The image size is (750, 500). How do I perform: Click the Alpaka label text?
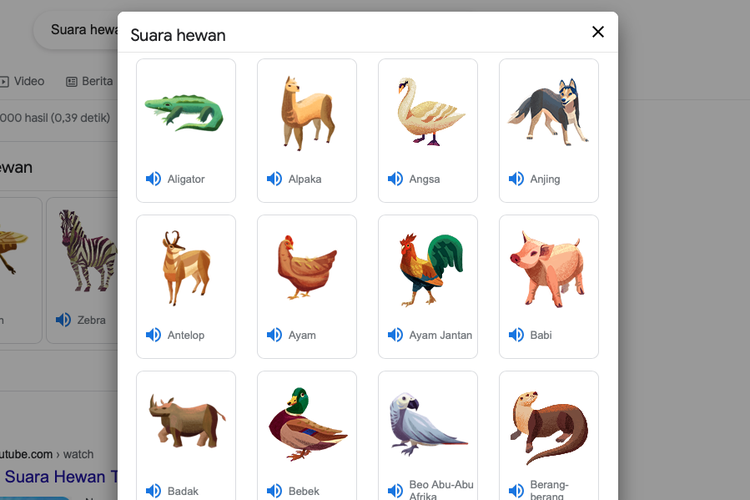click(305, 179)
